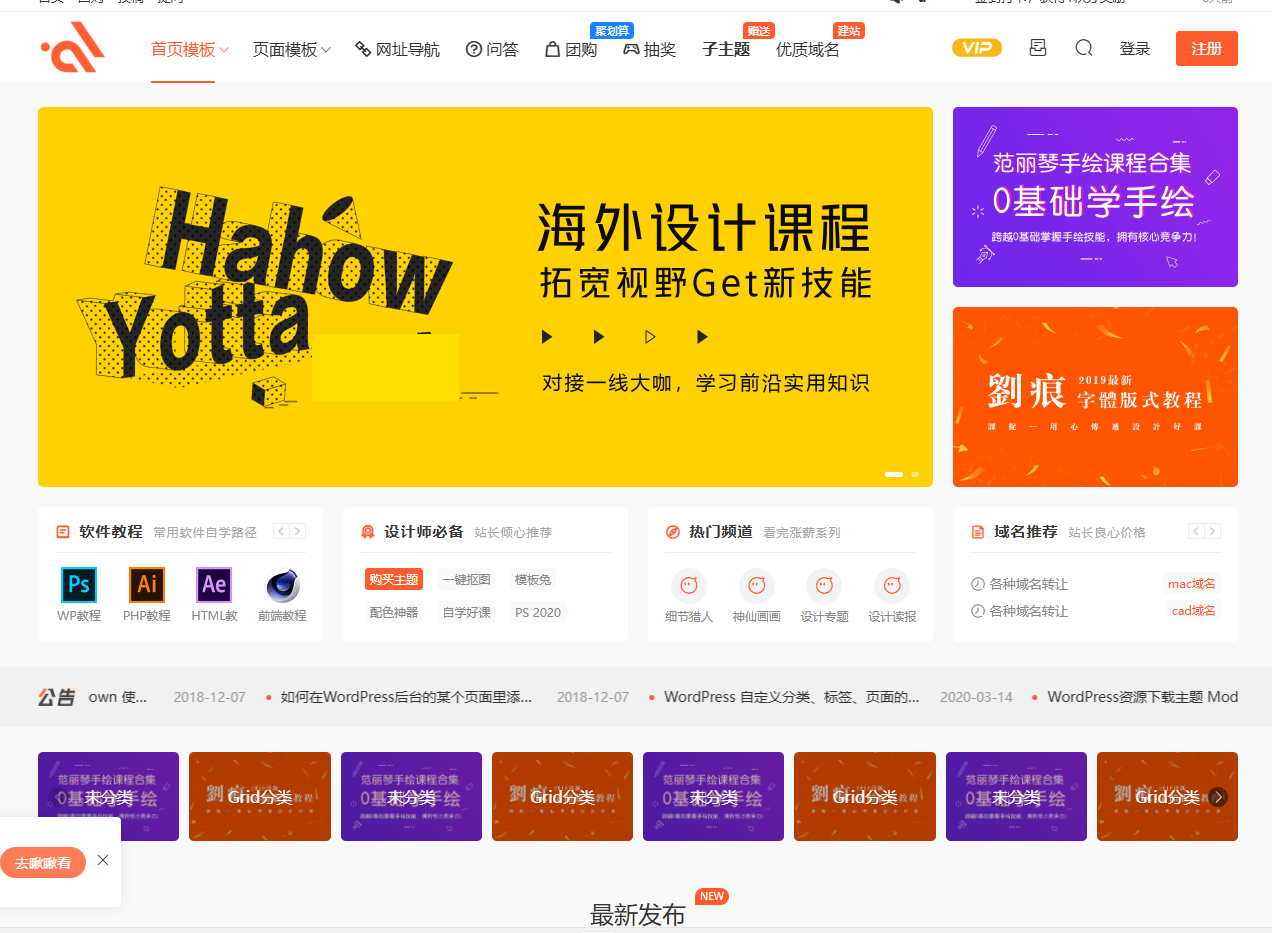
Task: Open the 团购 menu item
Action: 571,49
